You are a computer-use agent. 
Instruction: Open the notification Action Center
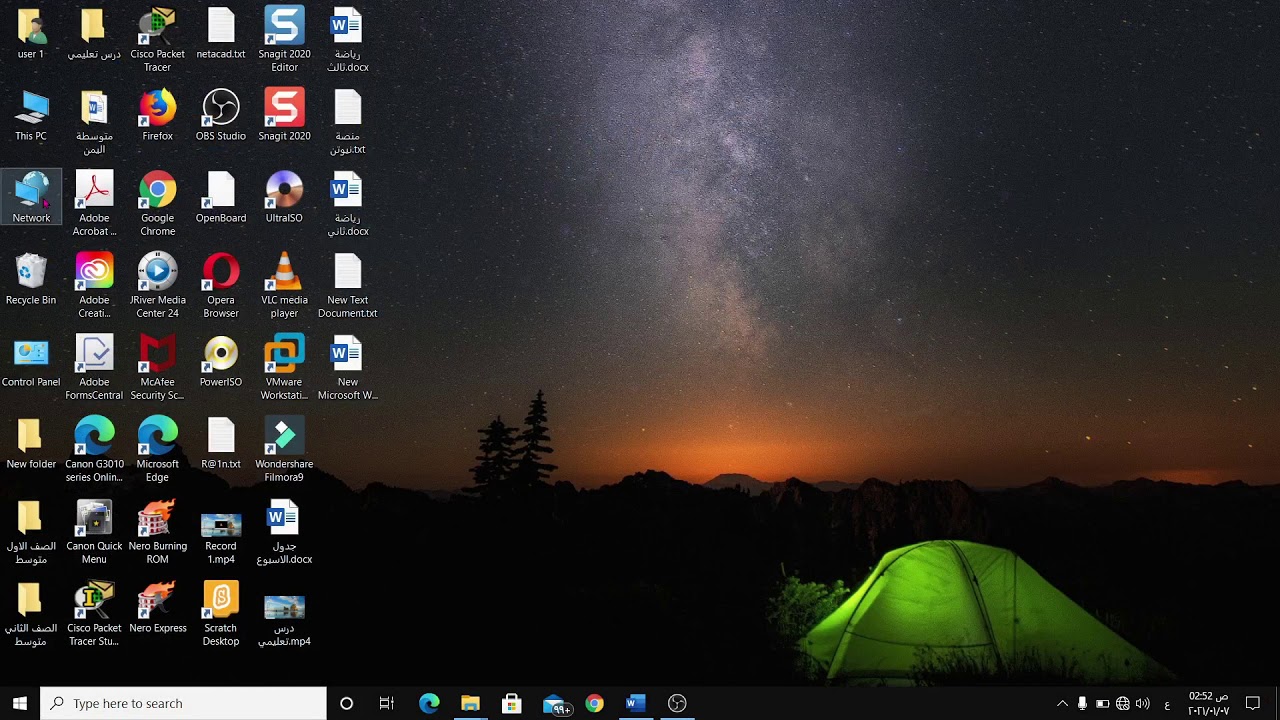click(1253, 703)
